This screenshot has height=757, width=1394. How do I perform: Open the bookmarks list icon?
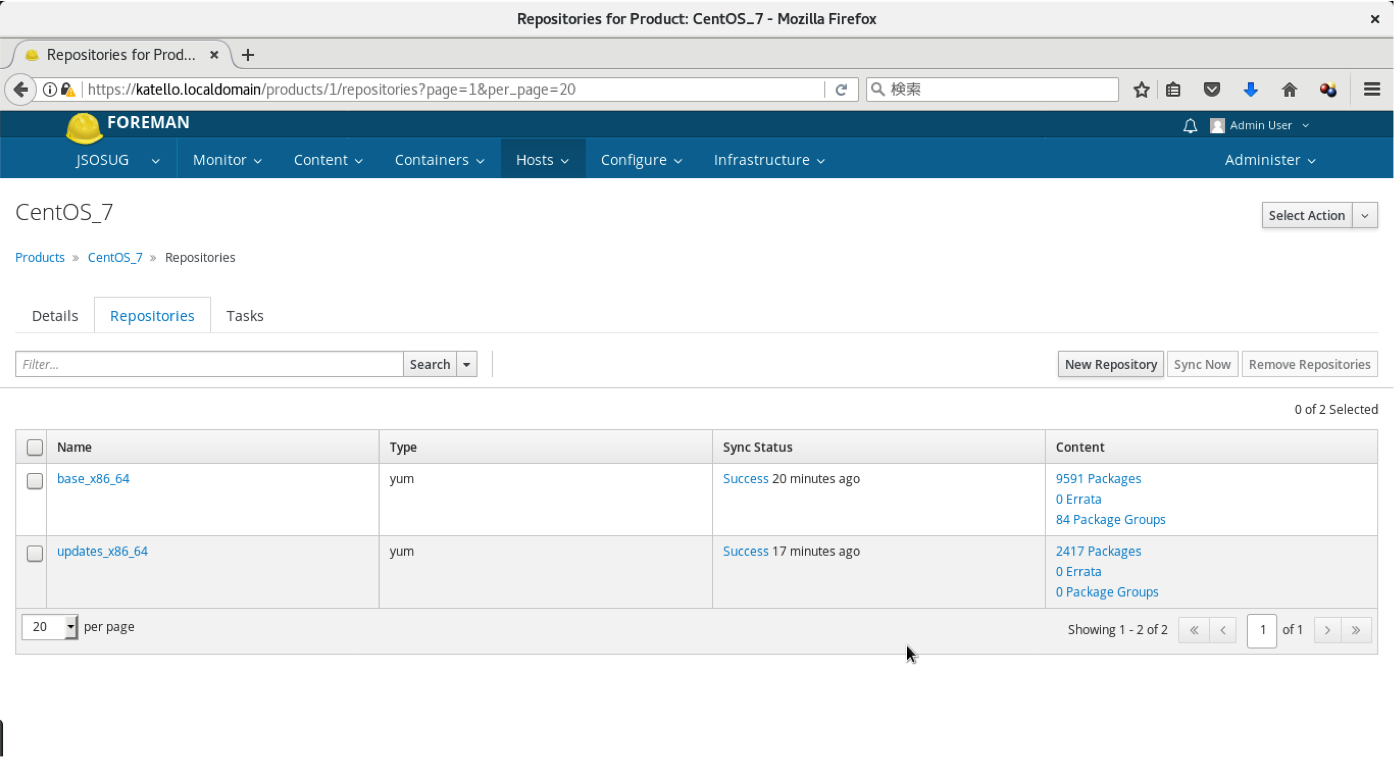(1174, 89)
